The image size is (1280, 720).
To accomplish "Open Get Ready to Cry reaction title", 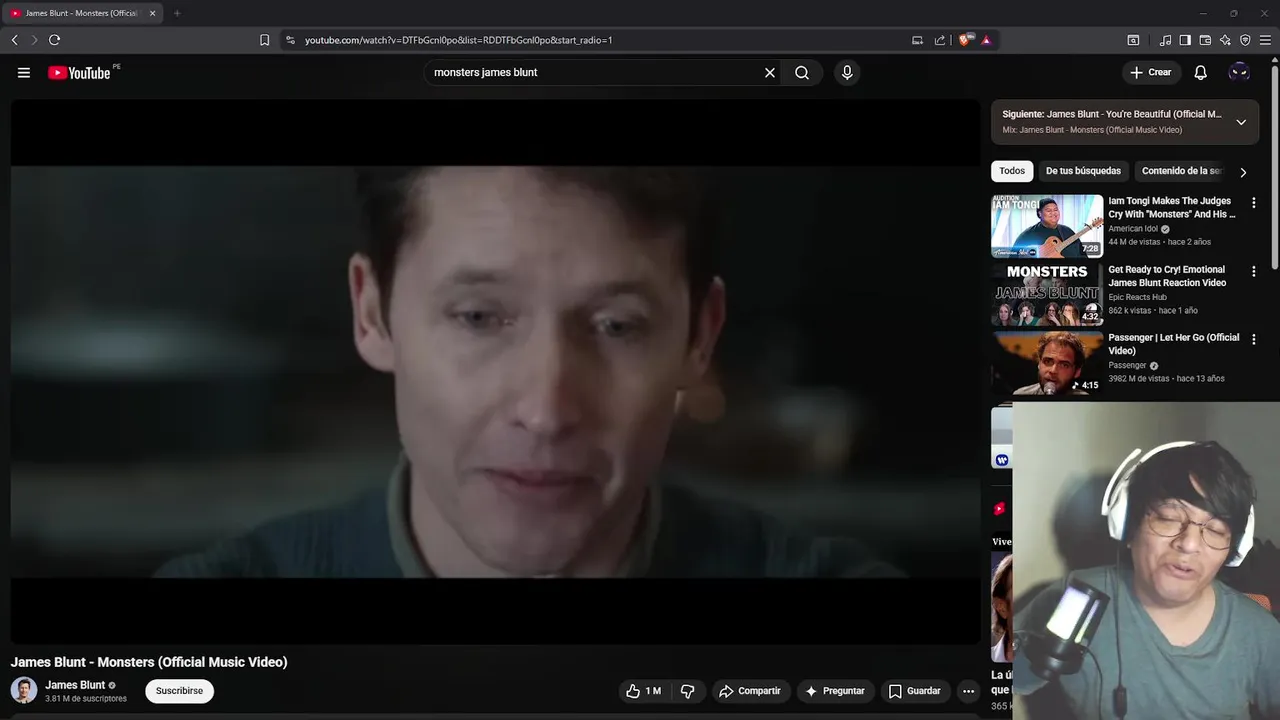I will click(1167, 276).
